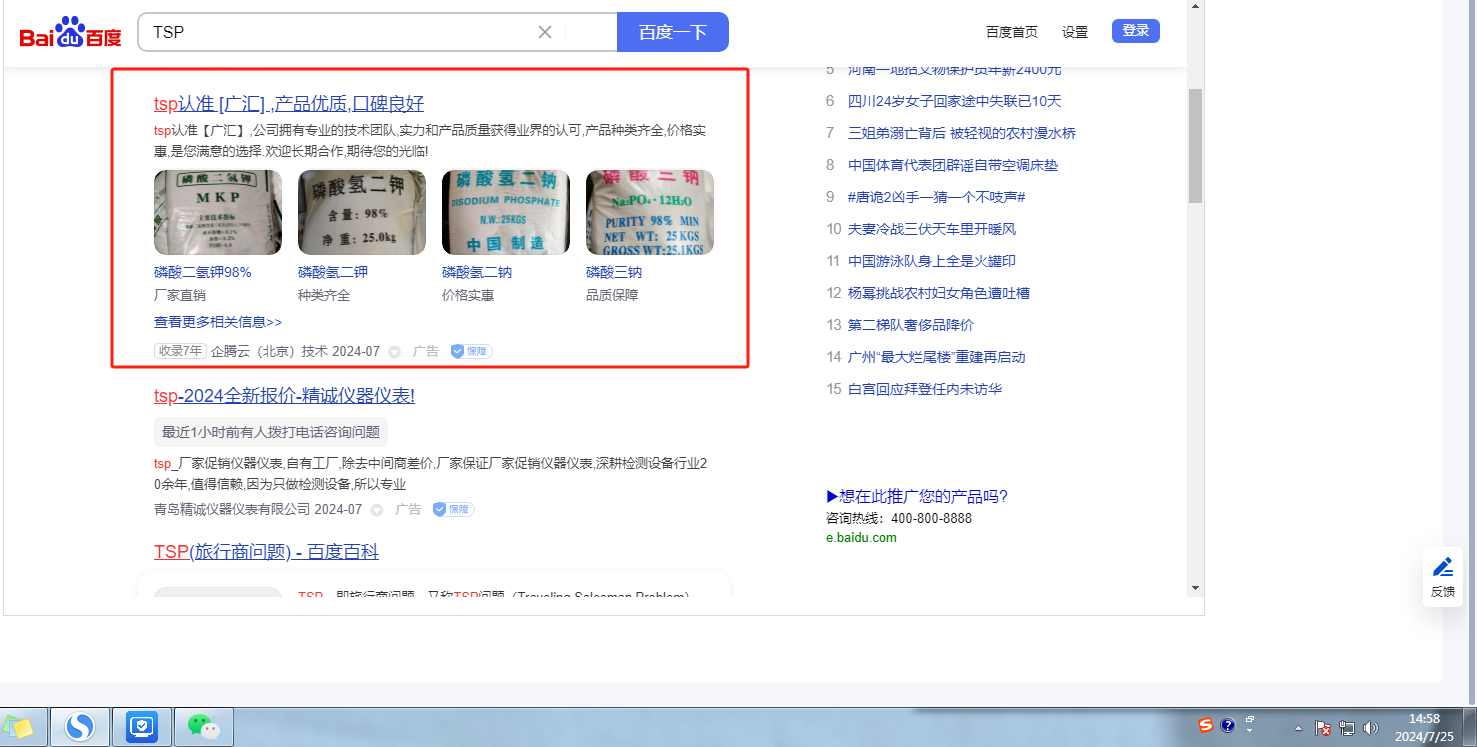Click the 保障 shield badge on 企腾云 ad
1477x747 pixels.
(471, 351)
